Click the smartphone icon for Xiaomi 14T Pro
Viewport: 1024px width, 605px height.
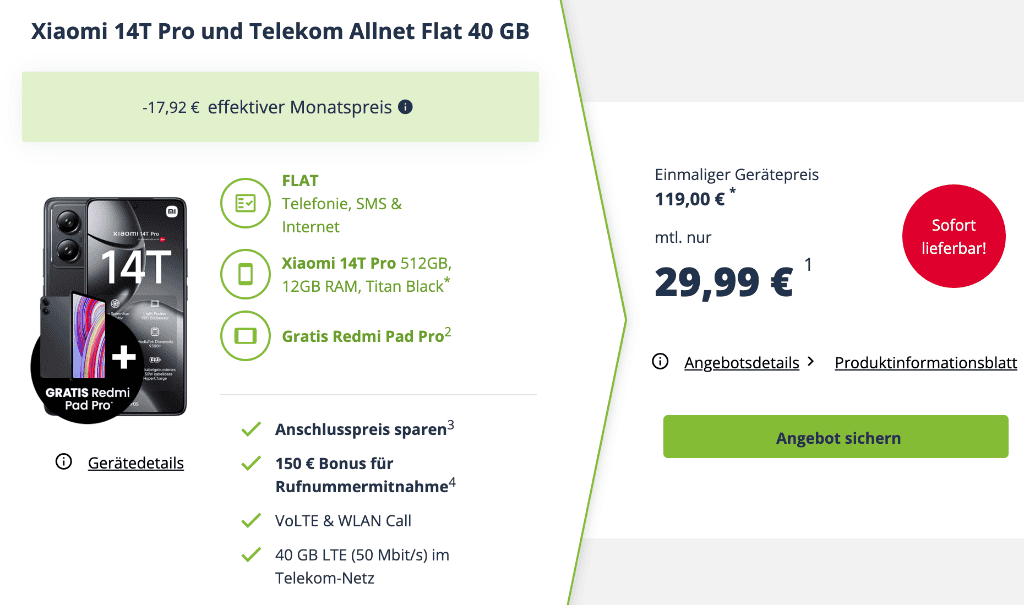245,273
